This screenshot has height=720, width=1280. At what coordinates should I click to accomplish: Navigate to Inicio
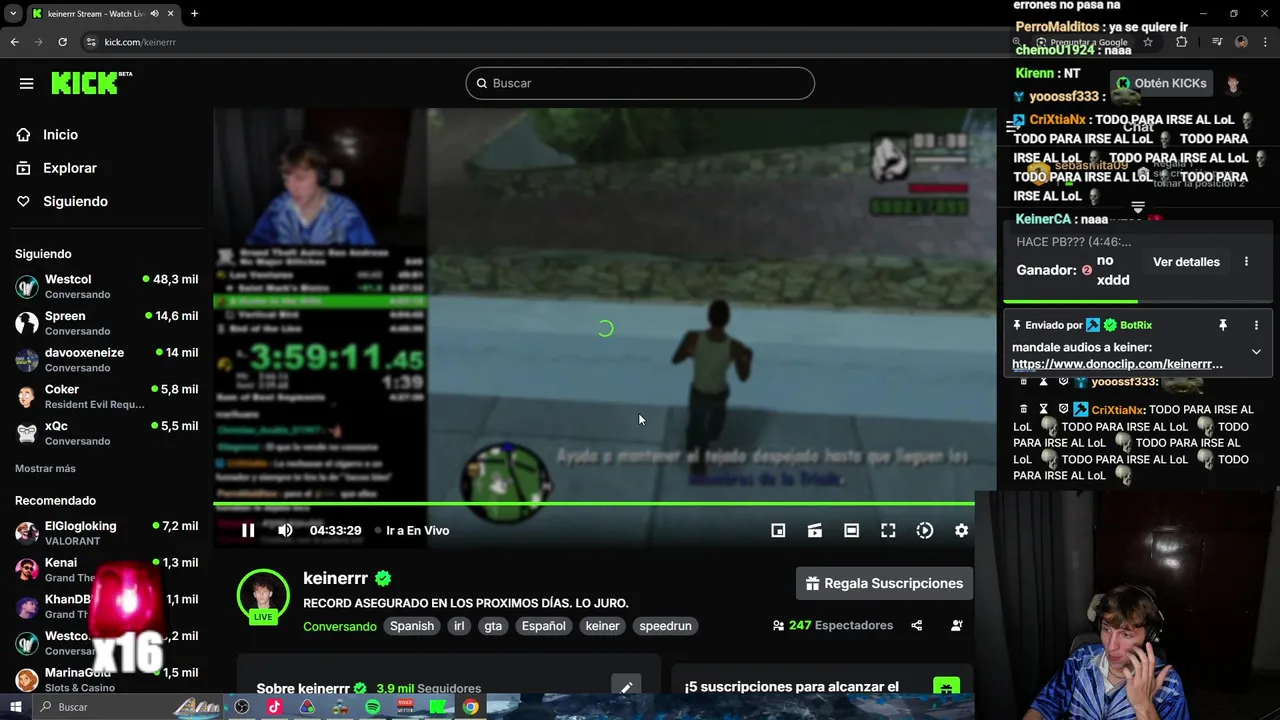[x=60, y=135]
